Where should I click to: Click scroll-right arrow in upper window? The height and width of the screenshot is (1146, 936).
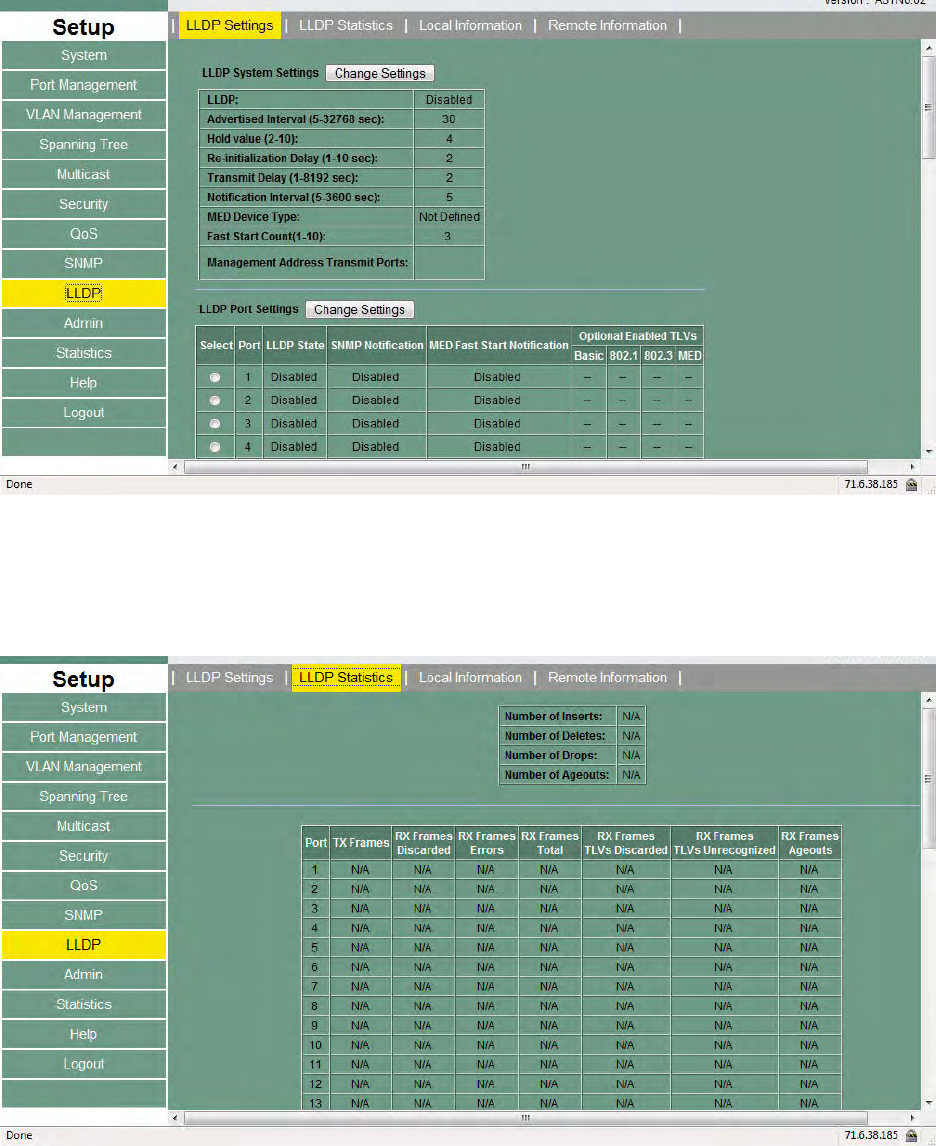point(912,466)
